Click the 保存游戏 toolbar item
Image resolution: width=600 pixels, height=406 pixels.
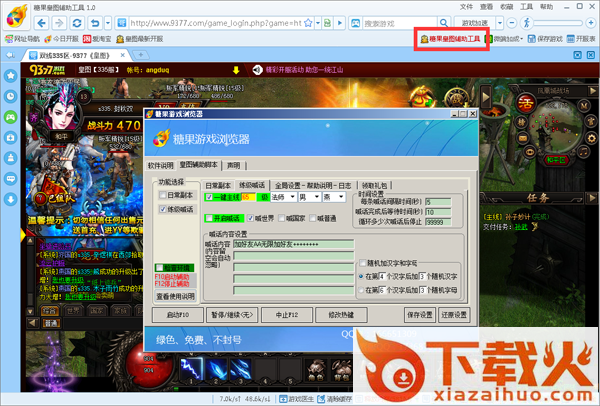[545, 39]
